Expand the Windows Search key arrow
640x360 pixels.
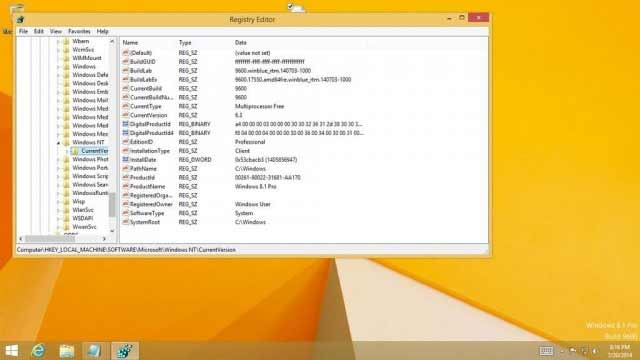pos(58,184)
